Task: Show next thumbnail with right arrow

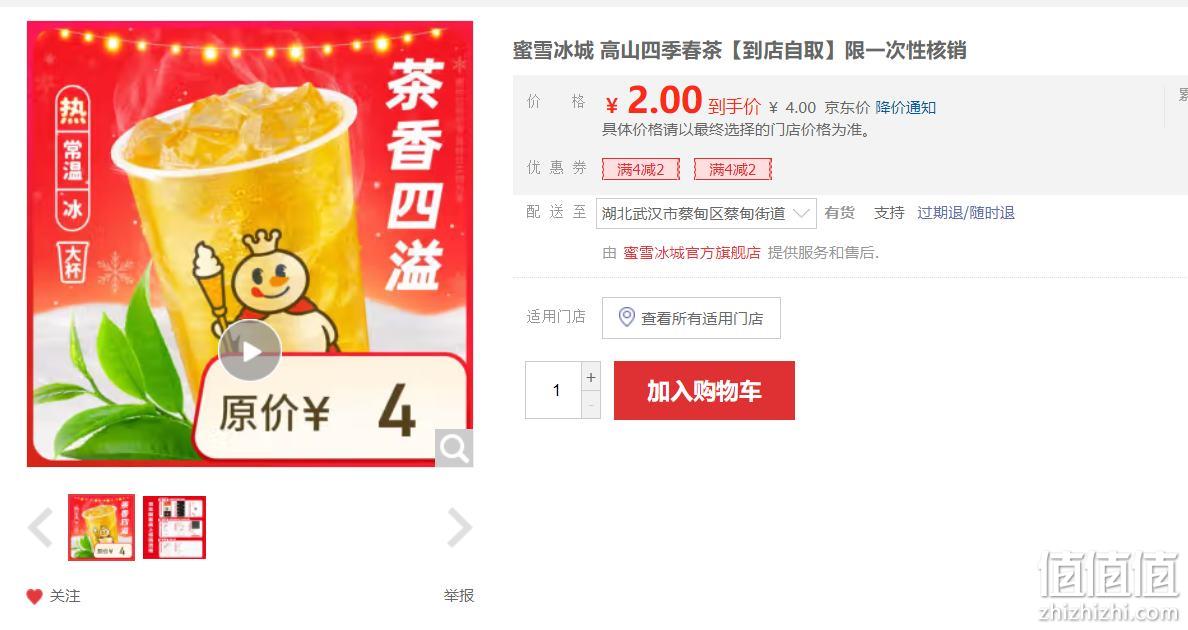Action: tap(459, 527)
